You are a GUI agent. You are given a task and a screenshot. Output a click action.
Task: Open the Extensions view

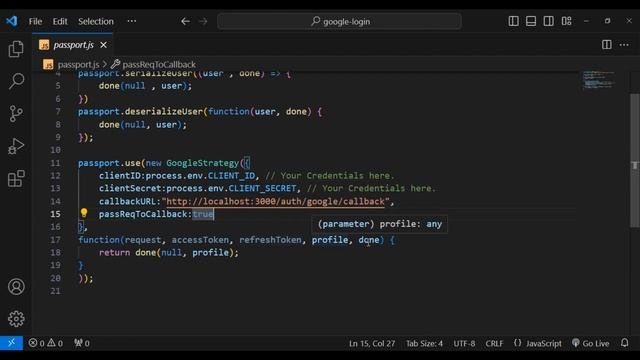pos(16,178)
